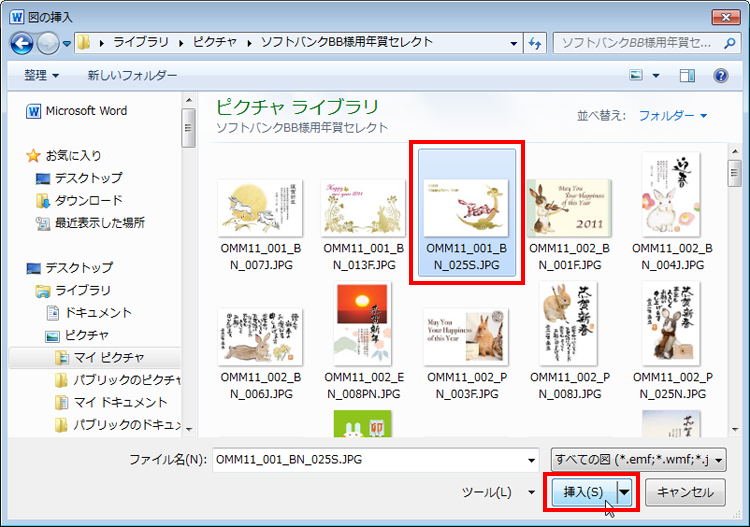Click navigation pane scroll down arrow
Image resolution: width=750 pixels, height=527 pixels.
click(x=189, y=429)
